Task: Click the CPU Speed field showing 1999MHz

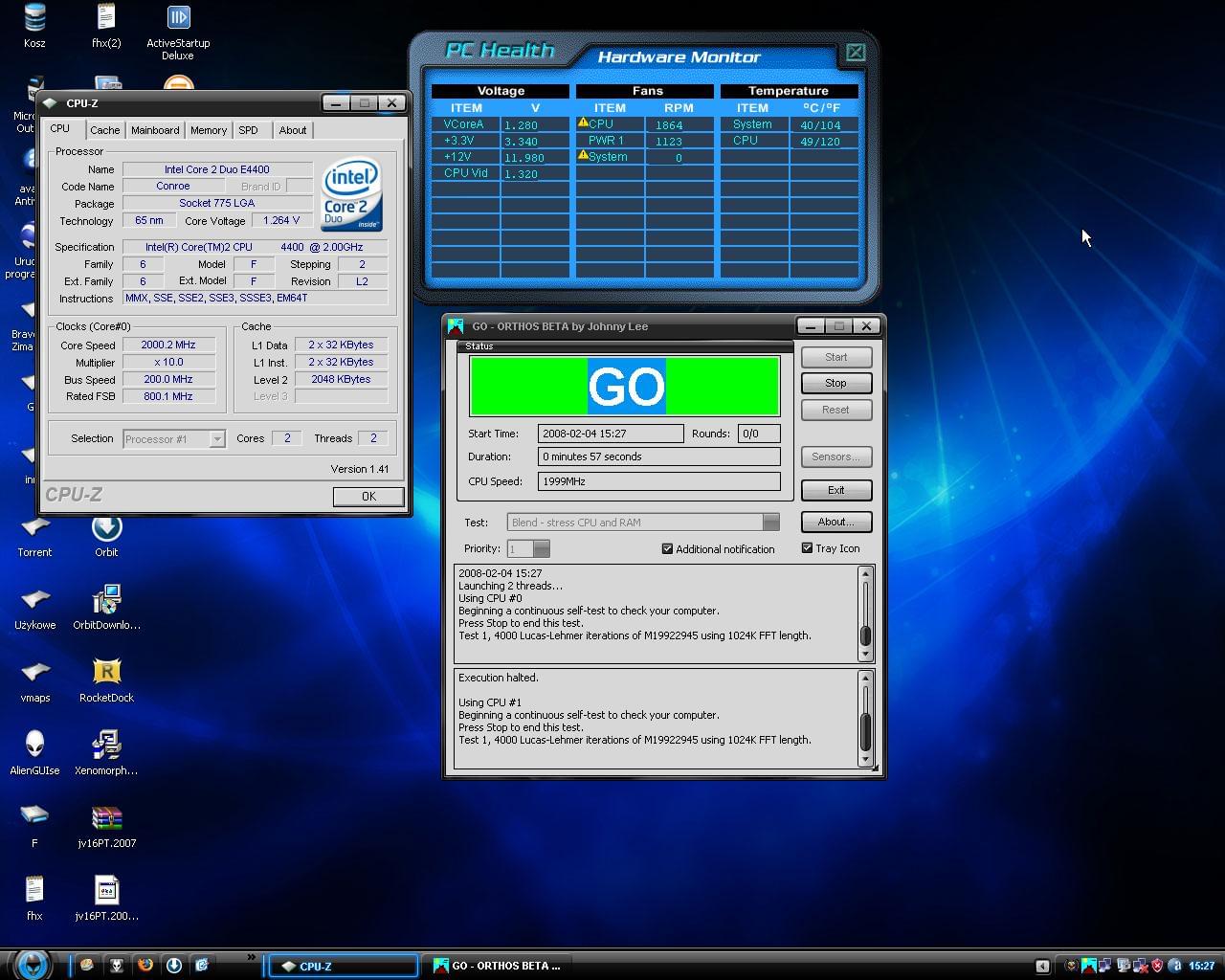Action: [x=659, y=481]
